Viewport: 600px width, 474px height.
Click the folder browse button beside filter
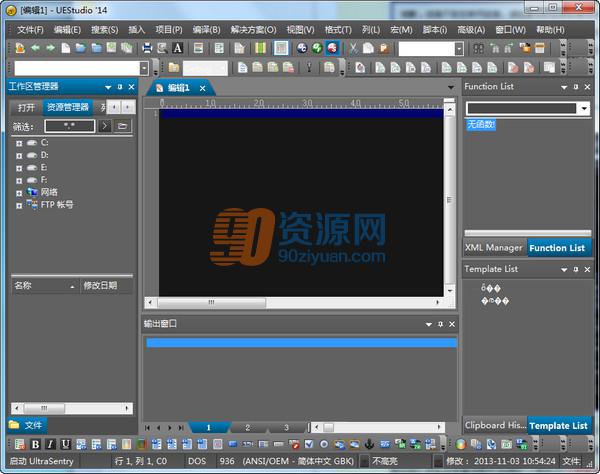122,126
